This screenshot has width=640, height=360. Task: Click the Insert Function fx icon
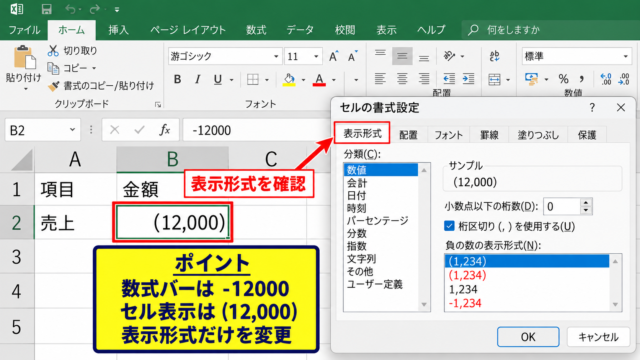(x=164, y=130)
